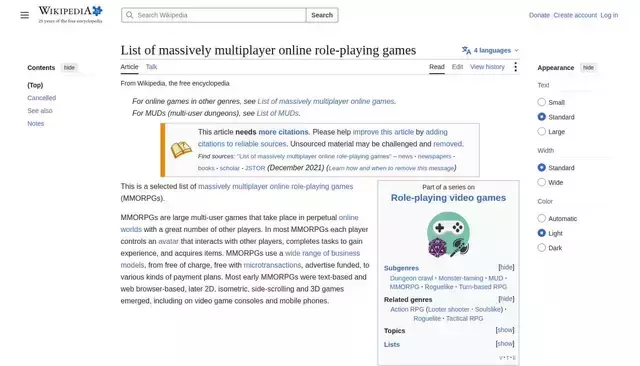640x366 pixels.
Task: Open JSTOR find sources link
Action: coord(255,168)
